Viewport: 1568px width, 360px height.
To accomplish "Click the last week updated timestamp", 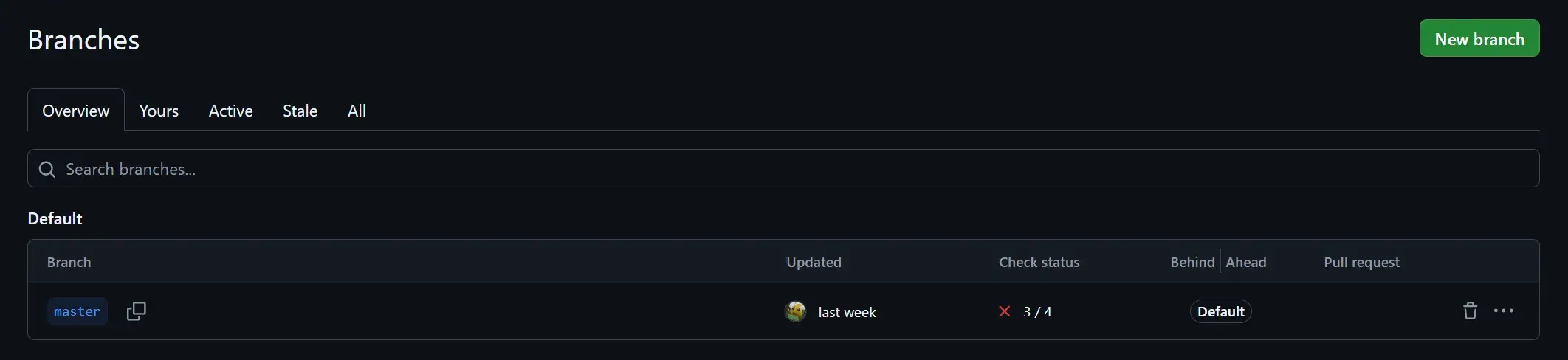I will coord(847,312).
